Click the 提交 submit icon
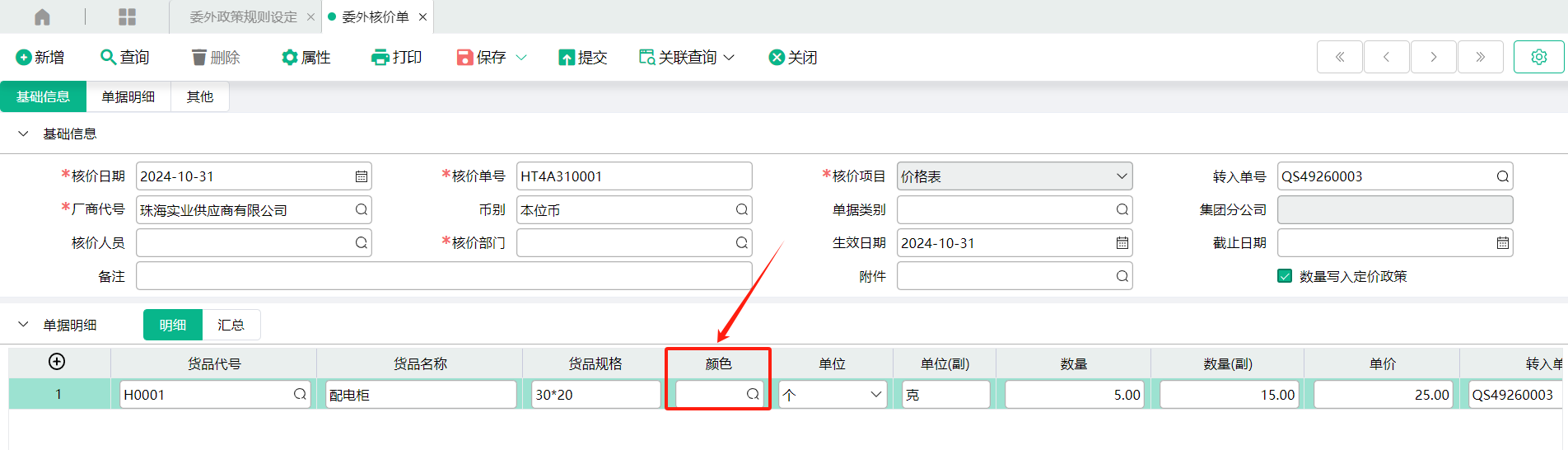1568x450 pixels. coord(567,57)
